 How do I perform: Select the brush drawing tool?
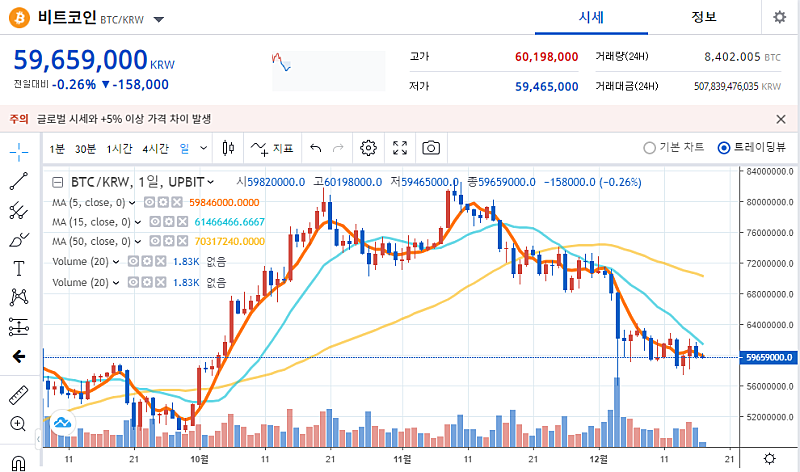(x=19, y=239)
